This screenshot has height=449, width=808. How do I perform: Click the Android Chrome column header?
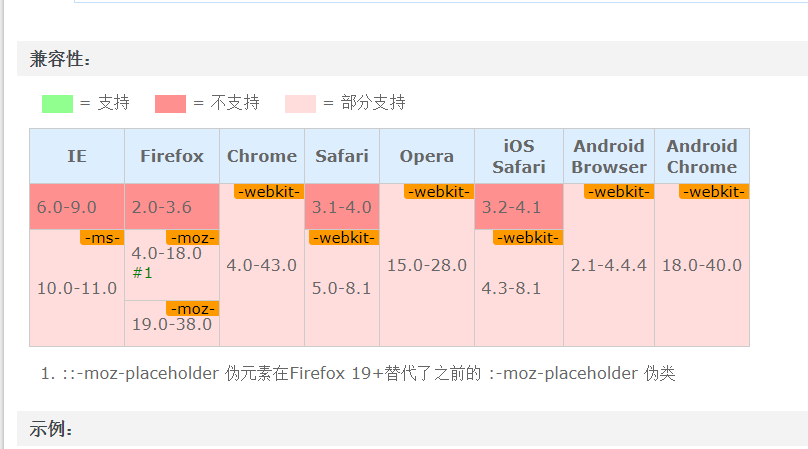tap(702, 156)
